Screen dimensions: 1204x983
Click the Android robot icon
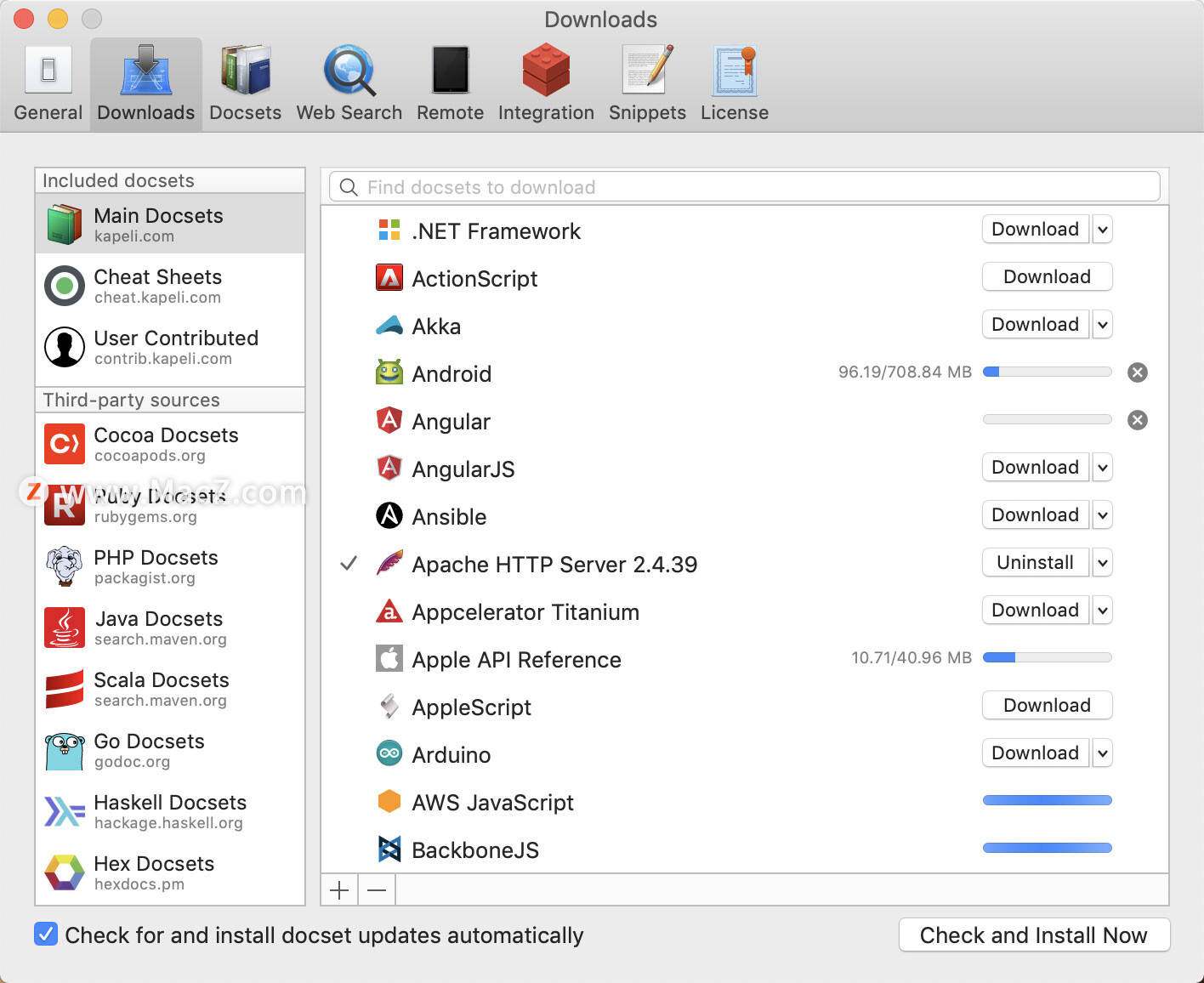tap(389, 372)
